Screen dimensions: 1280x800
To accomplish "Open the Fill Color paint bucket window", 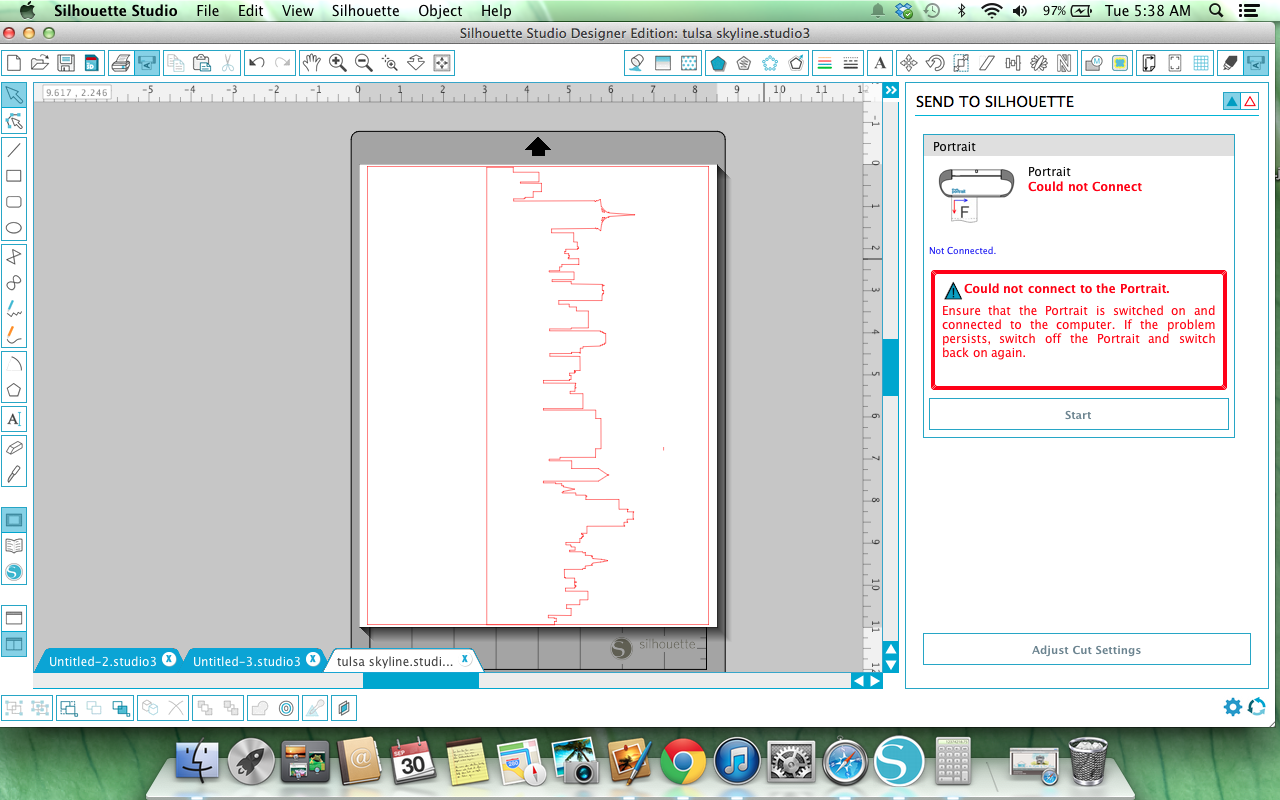I will coord(636,63).
